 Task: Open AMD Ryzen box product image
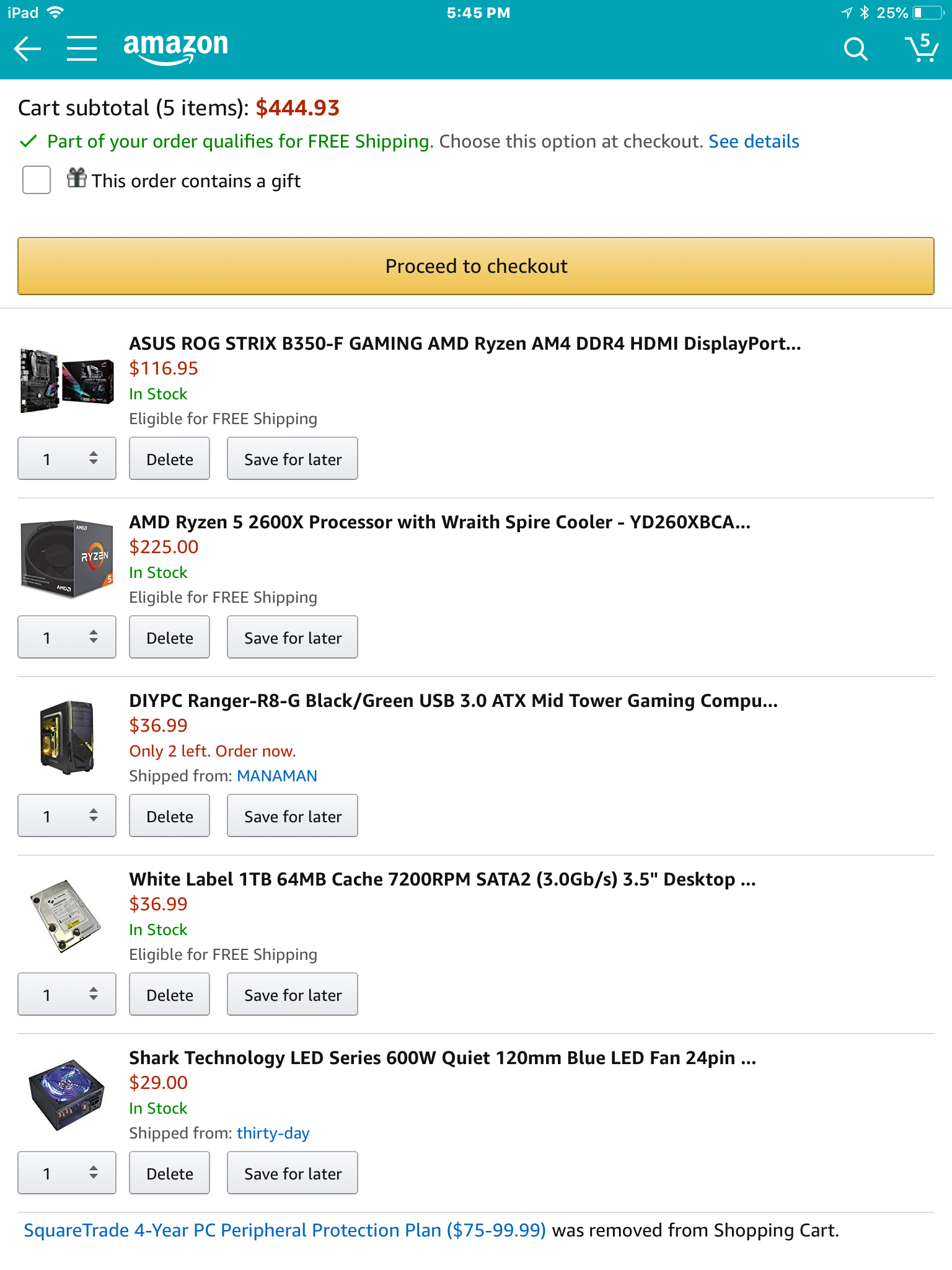tap(67, 559)
